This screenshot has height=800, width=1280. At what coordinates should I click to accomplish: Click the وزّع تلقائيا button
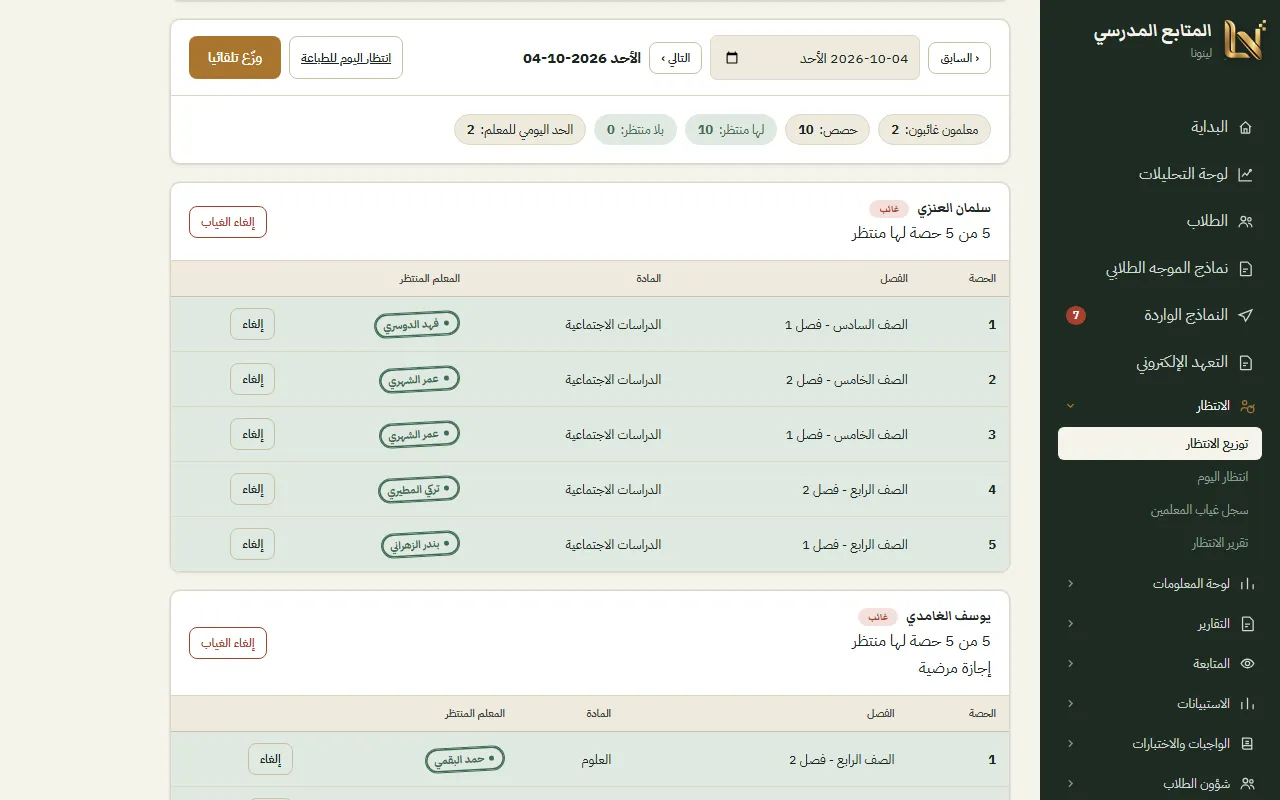235,58
